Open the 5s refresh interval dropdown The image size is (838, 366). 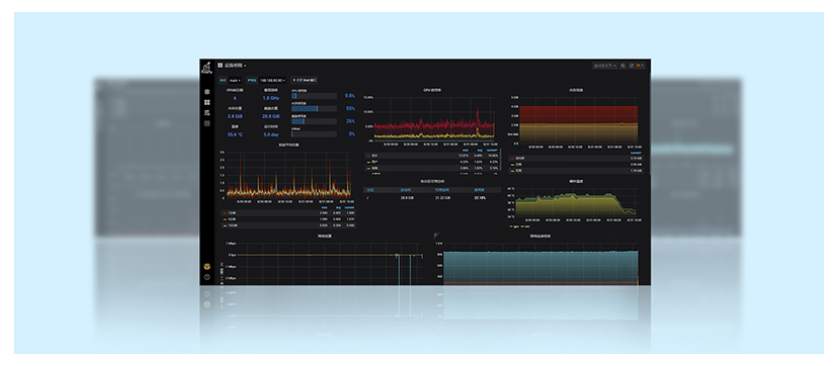click(640, 65)
